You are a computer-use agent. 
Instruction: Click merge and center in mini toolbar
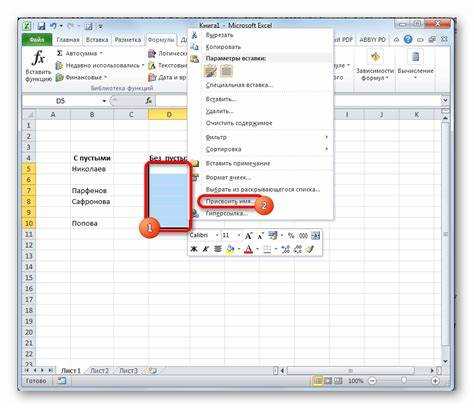click(x=315, y=236)
